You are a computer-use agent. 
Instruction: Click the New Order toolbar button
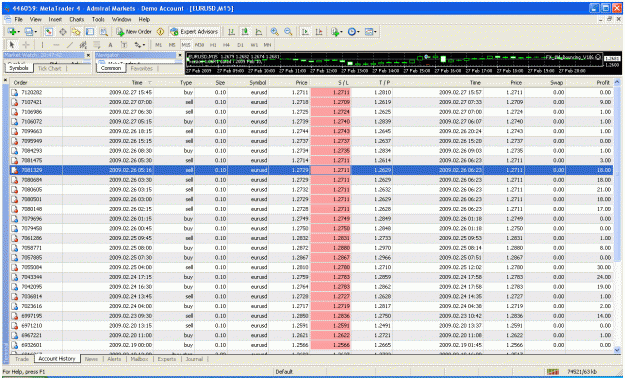pyautogui.click(x=134, y=32)
